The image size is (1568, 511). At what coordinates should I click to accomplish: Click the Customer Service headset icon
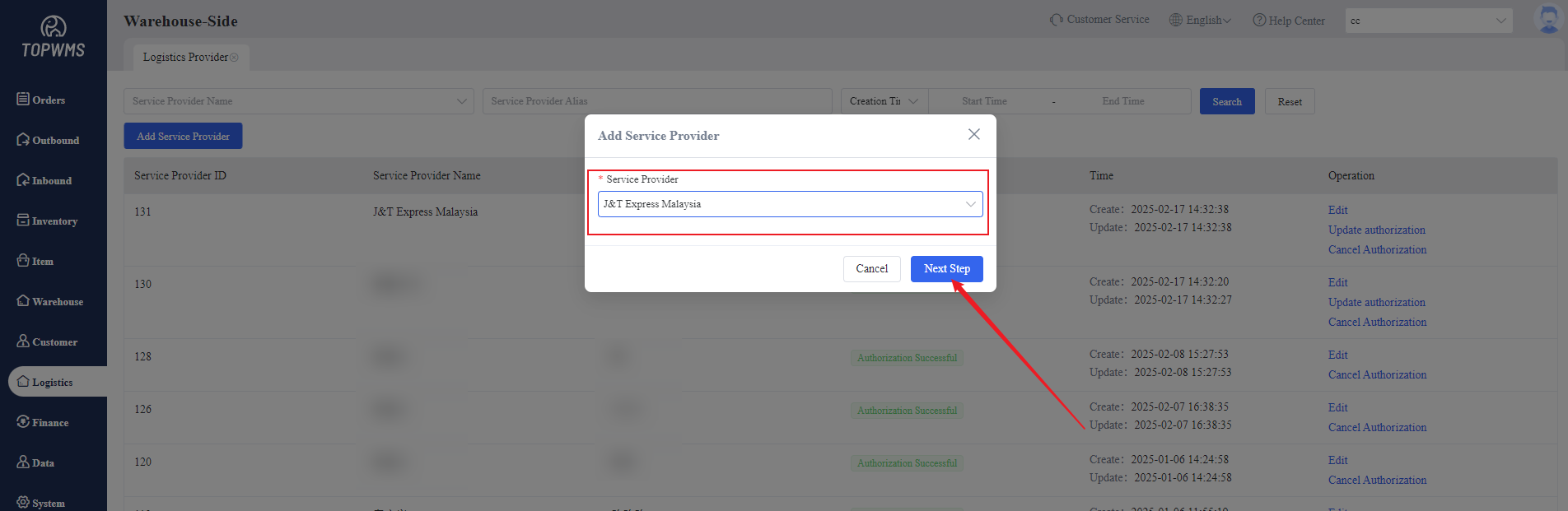1056,20
